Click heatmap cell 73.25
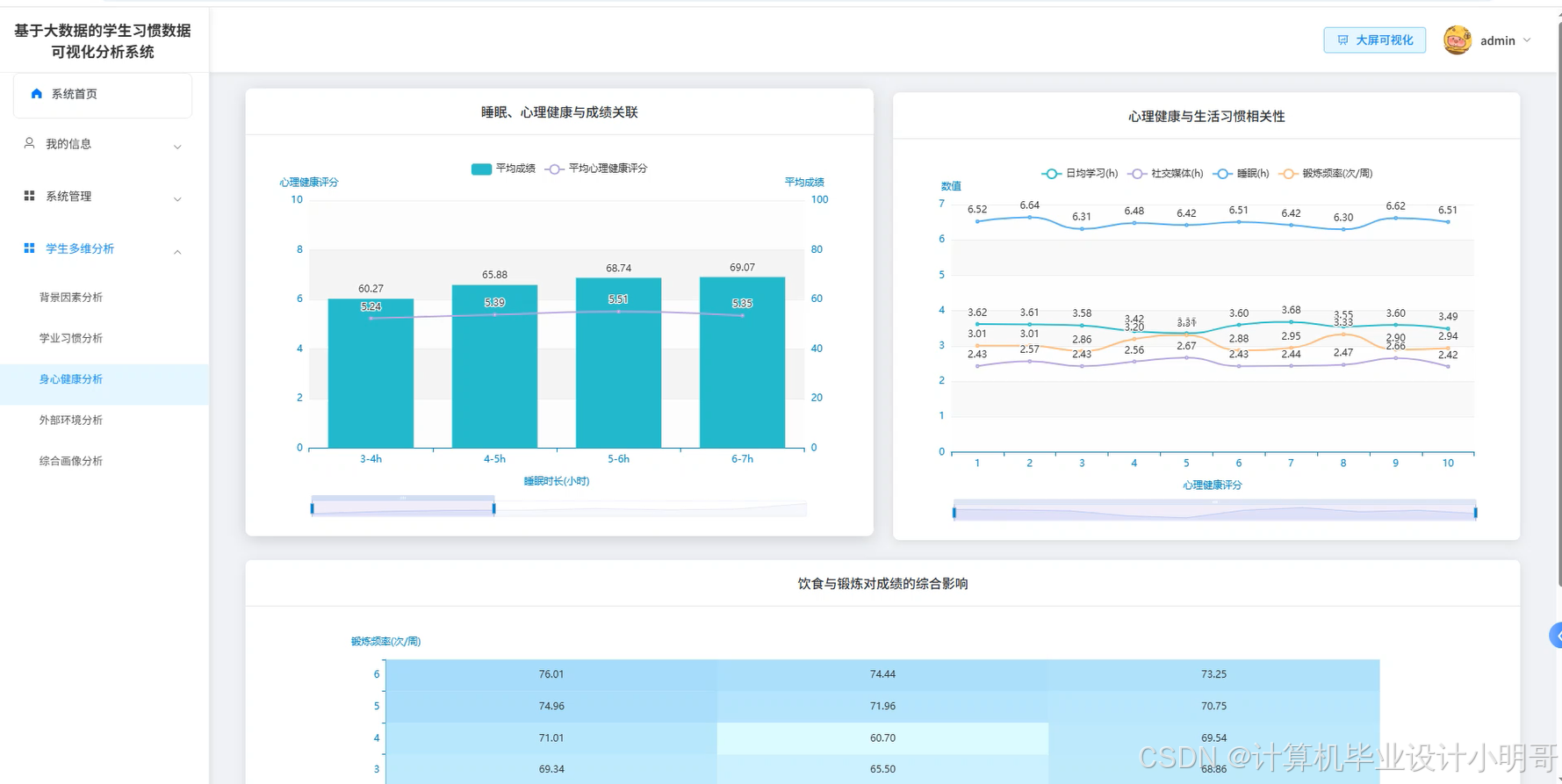1562x784 pixels. tap(1213, 674)
